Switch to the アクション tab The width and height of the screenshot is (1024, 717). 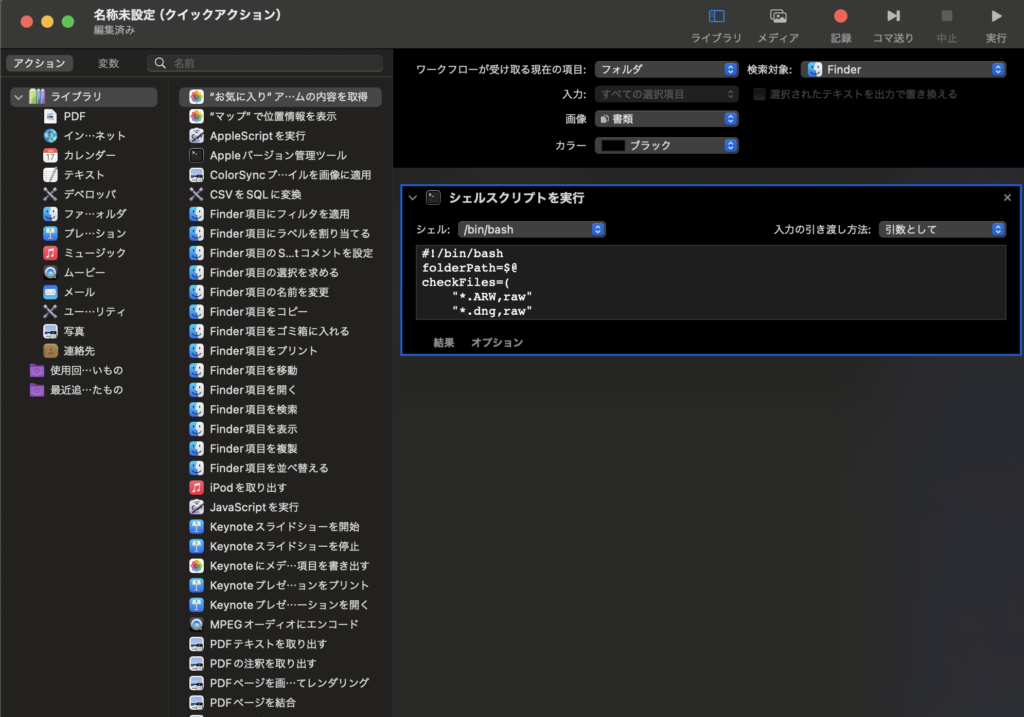[39, 63]
